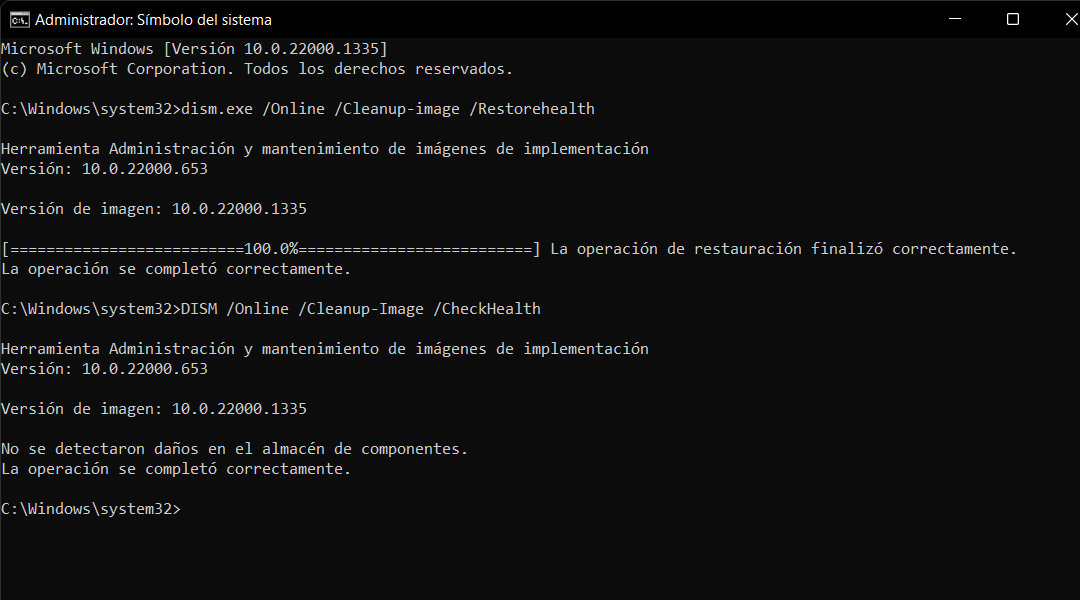Minimize the Símbolo del sistema window
Viewport: 1080px width, 600px height.
[955, 19]
